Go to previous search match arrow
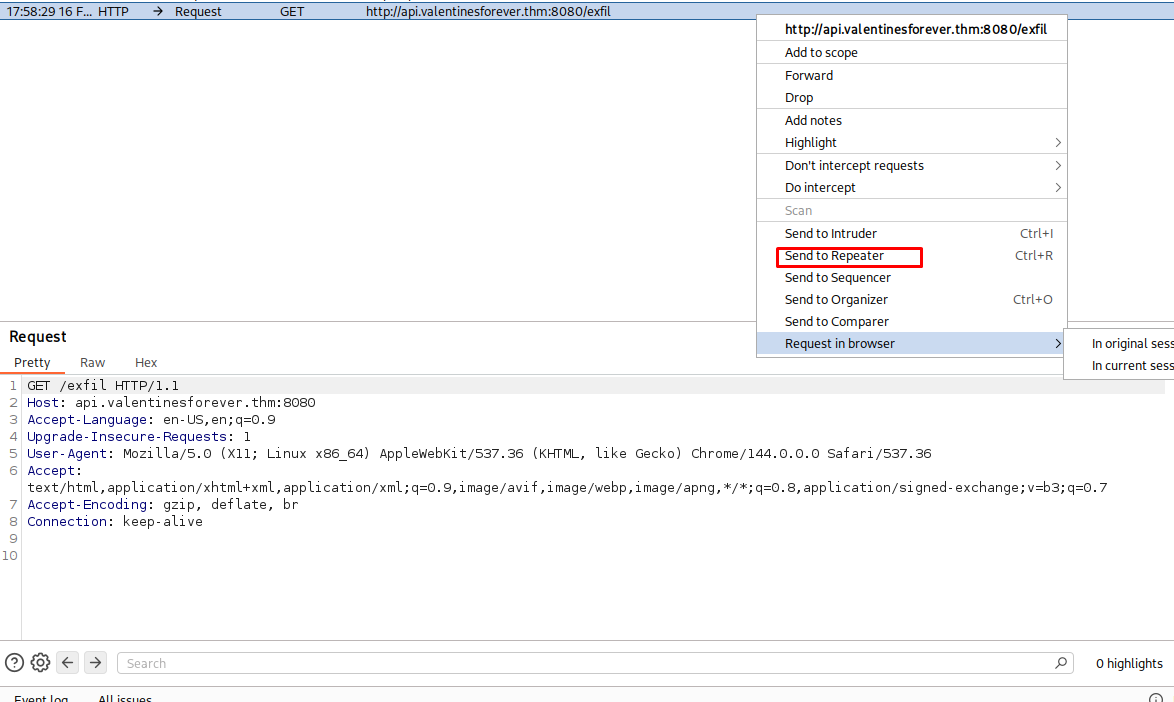This screenshot has height=702, width=1174. point(67,662)
